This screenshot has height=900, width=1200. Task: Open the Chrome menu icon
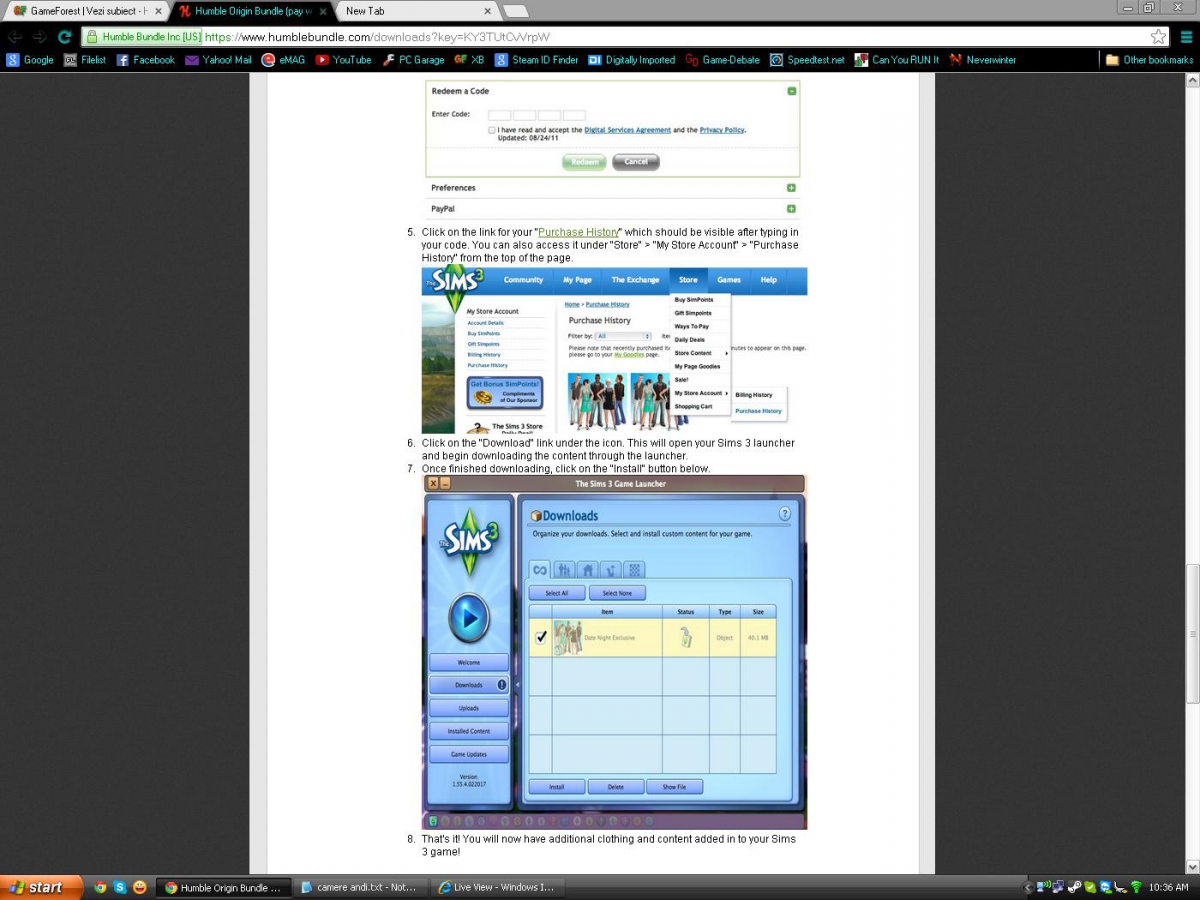[x=1185, y=37]
